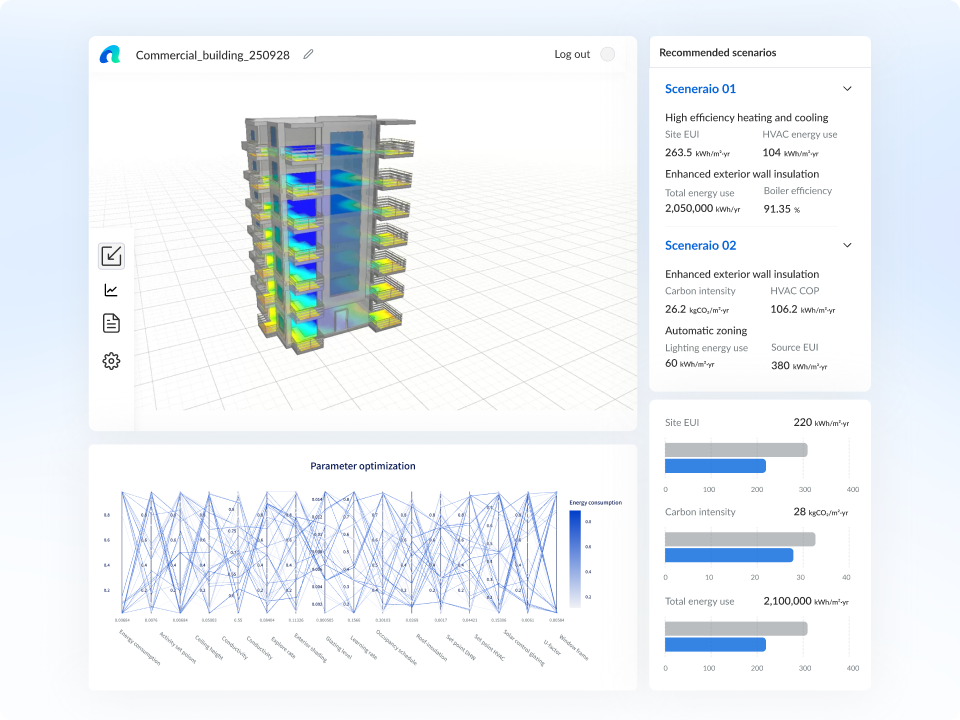960x720 pixels.
Task: Select the Sceneraio 01 heading
Action: (700, 89)
